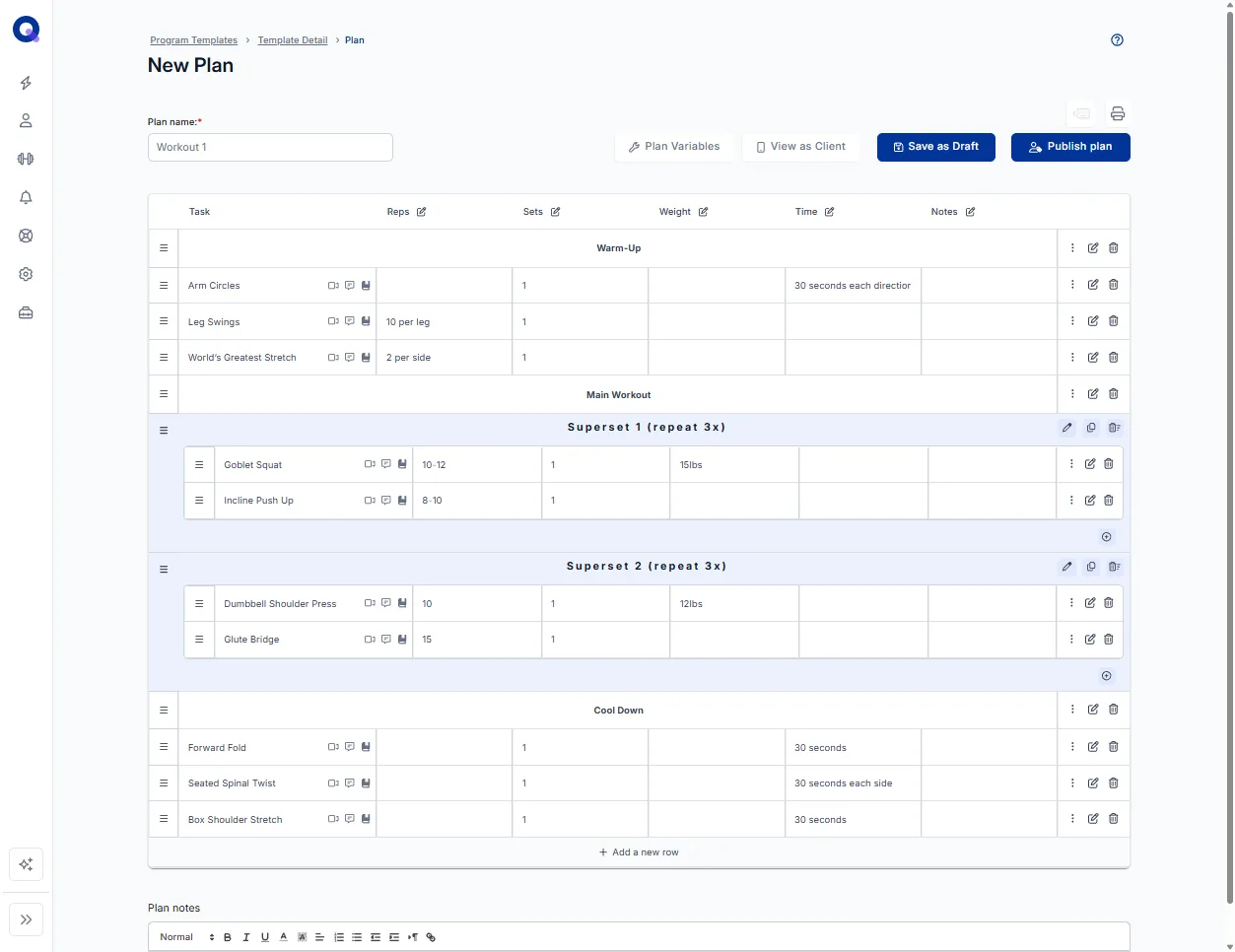Focus the Plan name input field

270,147
